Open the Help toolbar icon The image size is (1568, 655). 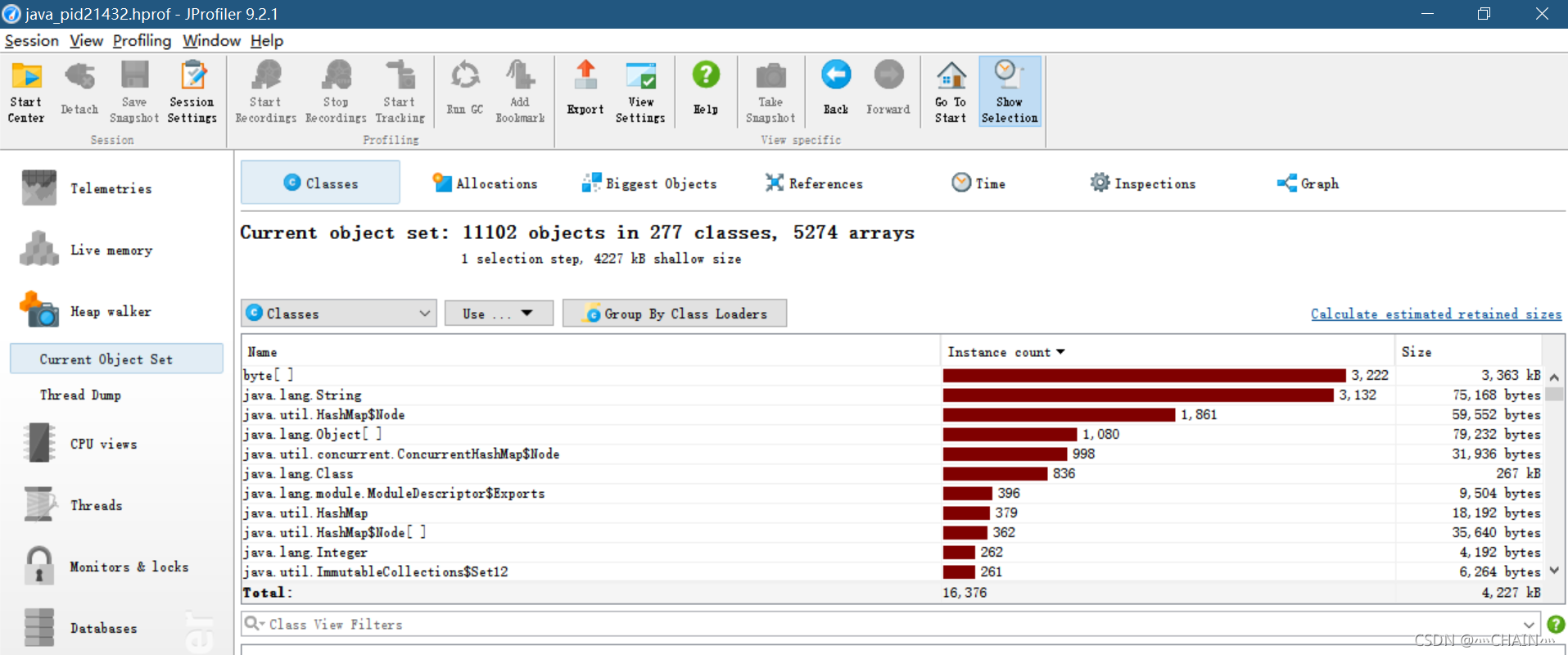tap(706, 88)
